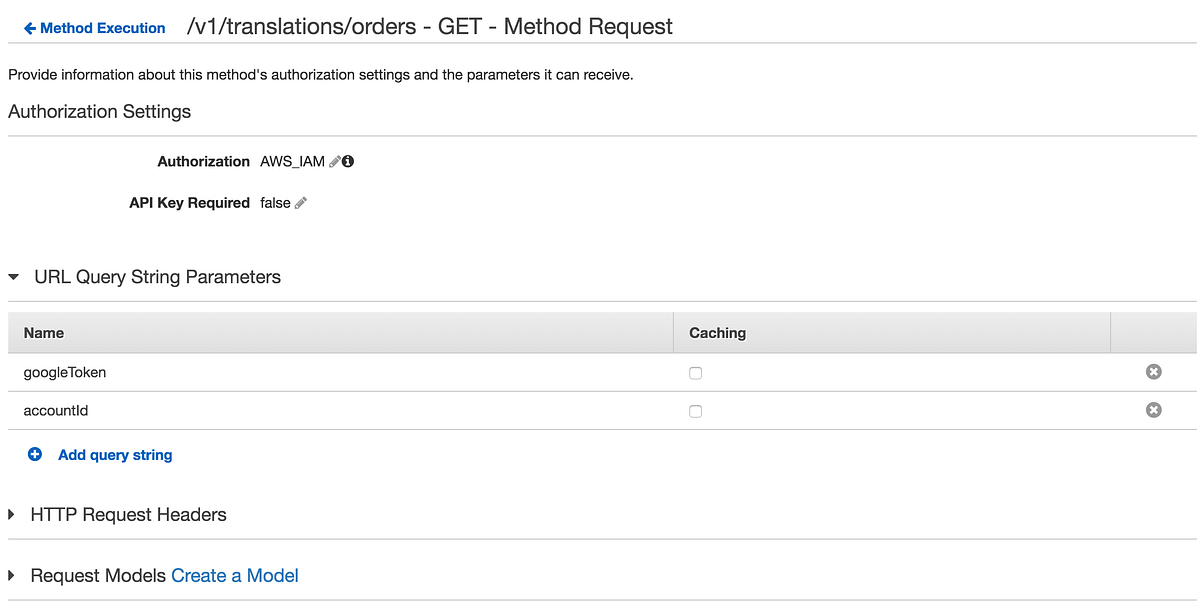Enable caching for googleToken
Image resolution: width=1200 pixels, height=614 pixels.
point(695,371)
